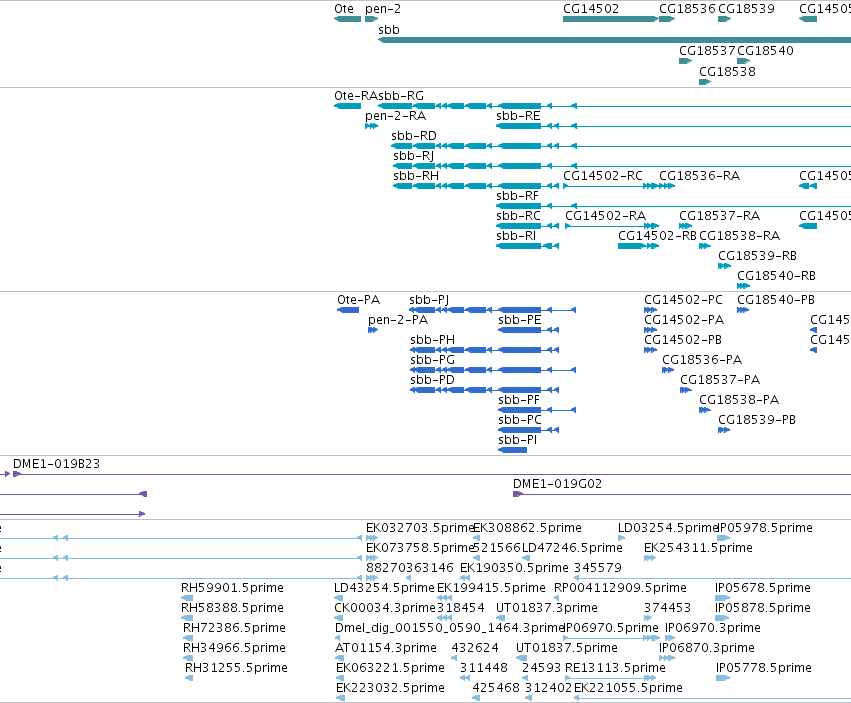Image resolution: width=851 pixels, height=703 pixels.
Task: Select the sbb-PI protein label
Action: point(518,440)
